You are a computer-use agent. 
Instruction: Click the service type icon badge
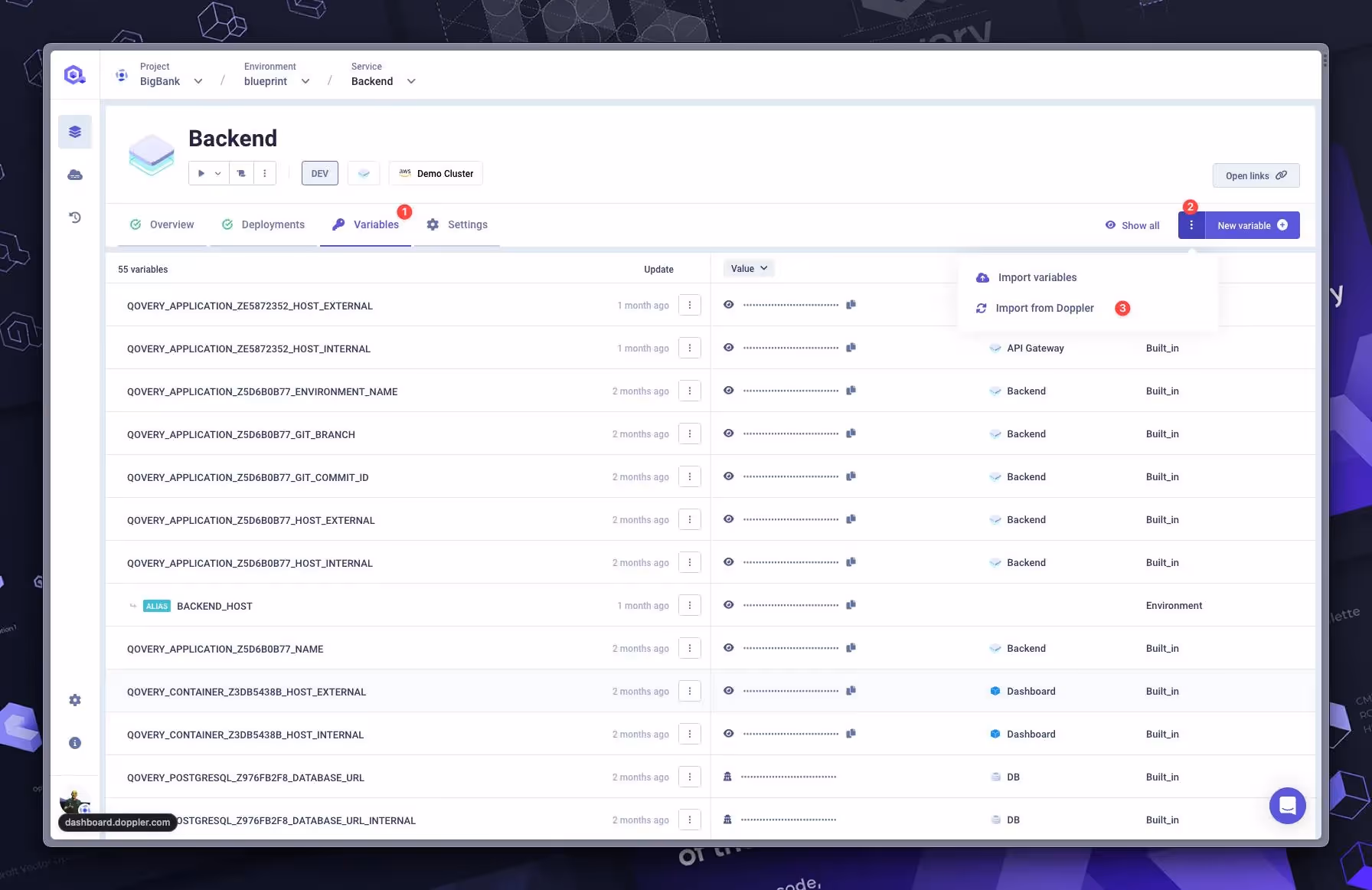pos(364,173)
